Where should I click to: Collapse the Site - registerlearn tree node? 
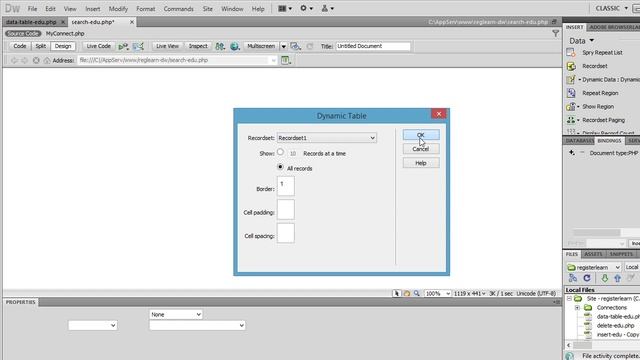pyautogui.click(x=569, y=299)
